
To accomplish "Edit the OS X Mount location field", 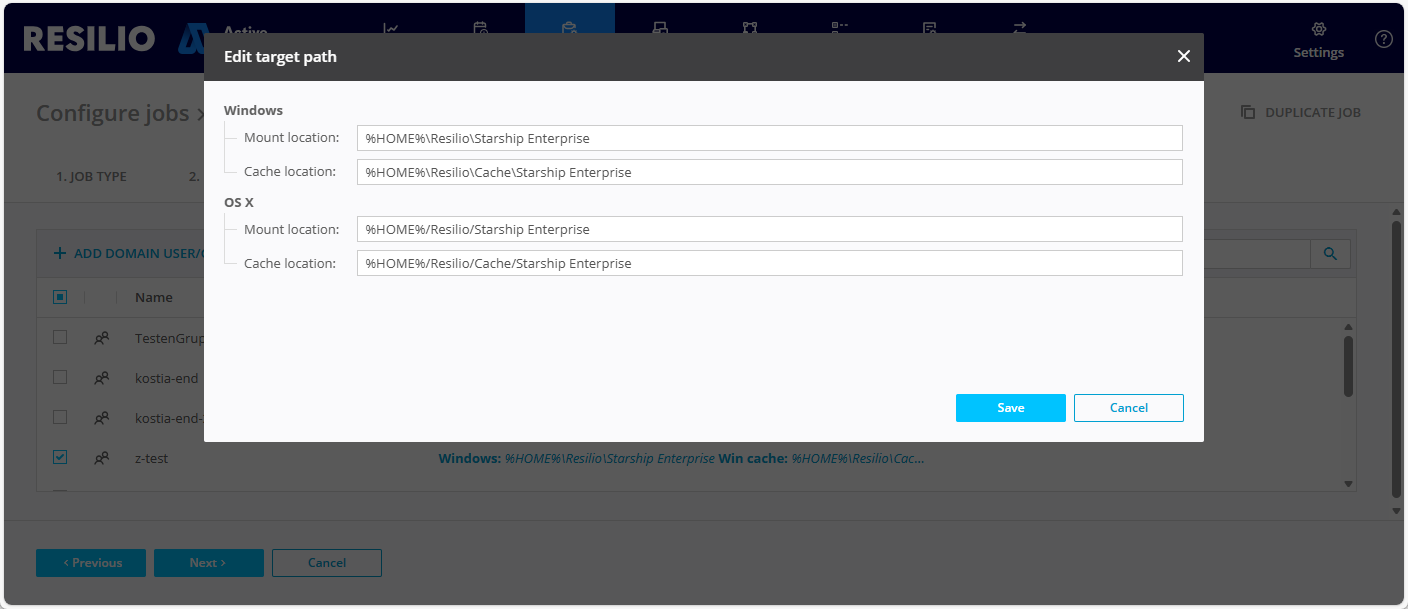I will (769, 229).
